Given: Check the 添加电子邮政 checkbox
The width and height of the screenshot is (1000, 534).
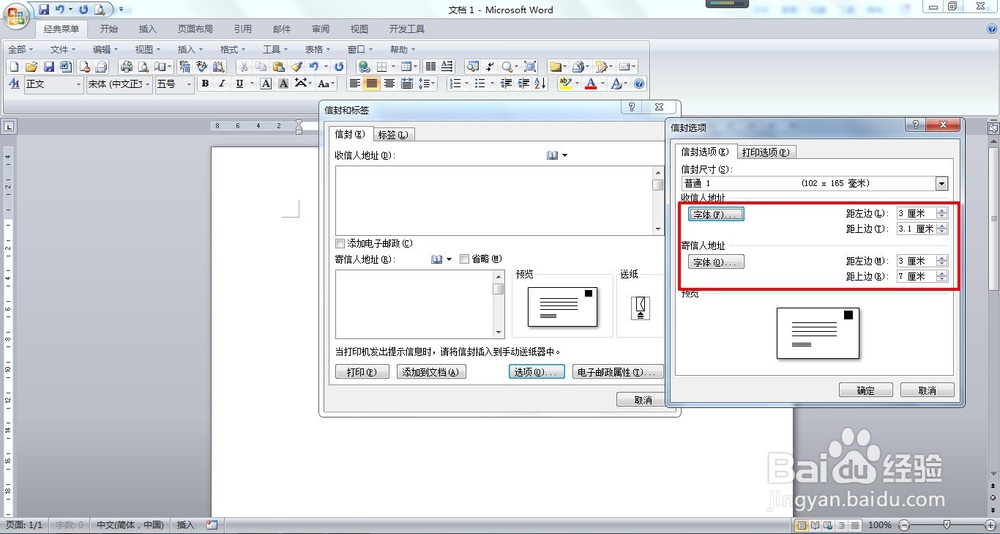Looking at the screenshot, I should pos(340,244).
